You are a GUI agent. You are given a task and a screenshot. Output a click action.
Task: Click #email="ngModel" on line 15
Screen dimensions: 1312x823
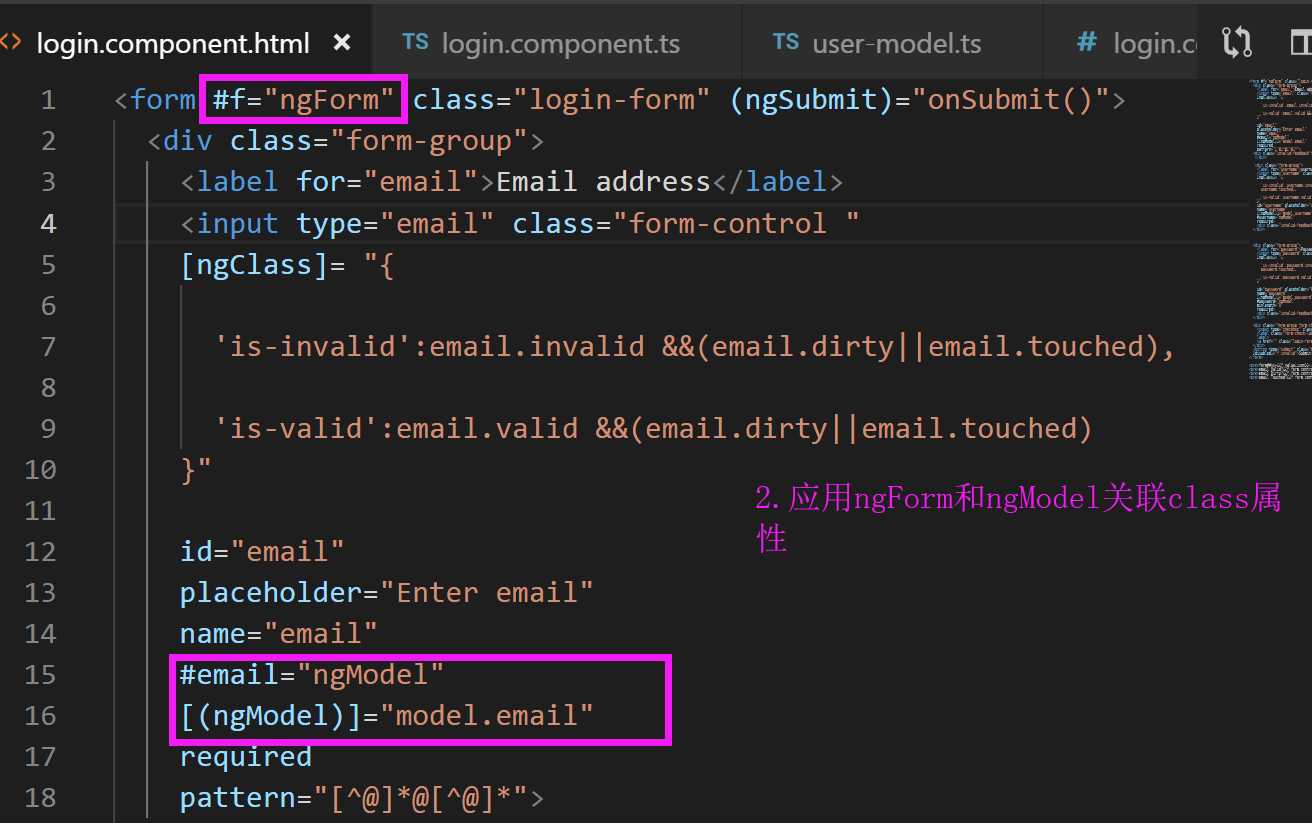312,674
